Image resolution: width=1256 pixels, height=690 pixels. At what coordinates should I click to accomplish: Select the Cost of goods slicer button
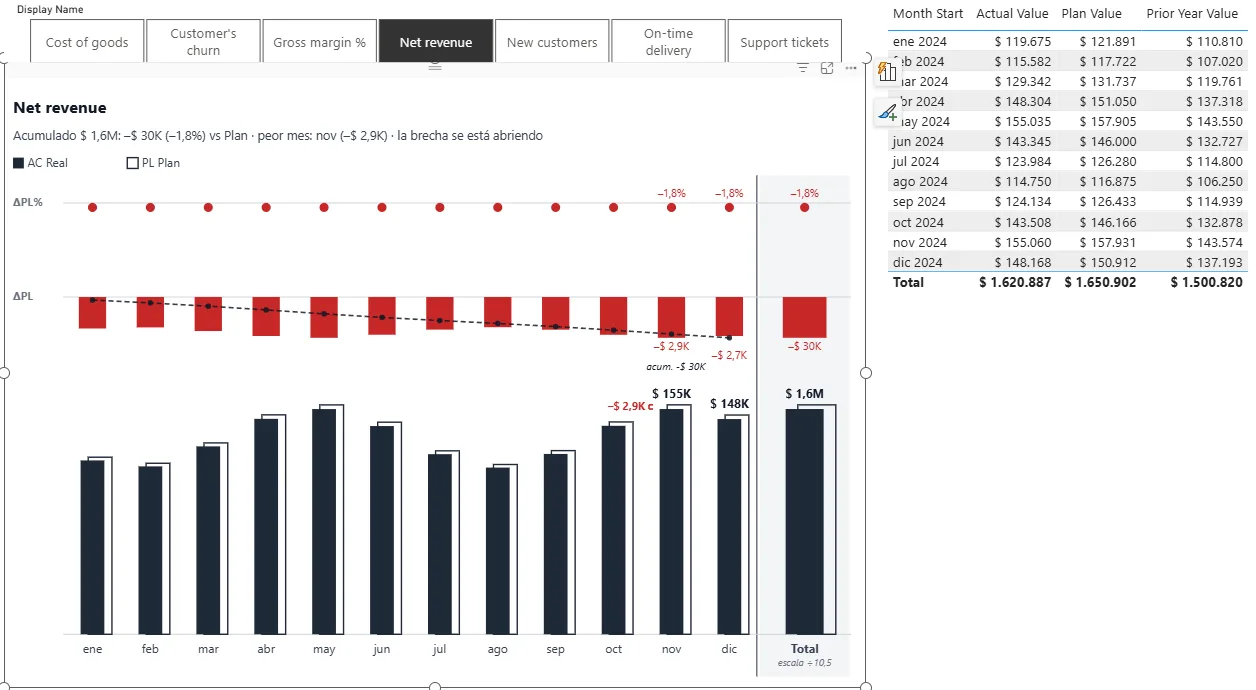pyautogui.click(x=87, y=42)
